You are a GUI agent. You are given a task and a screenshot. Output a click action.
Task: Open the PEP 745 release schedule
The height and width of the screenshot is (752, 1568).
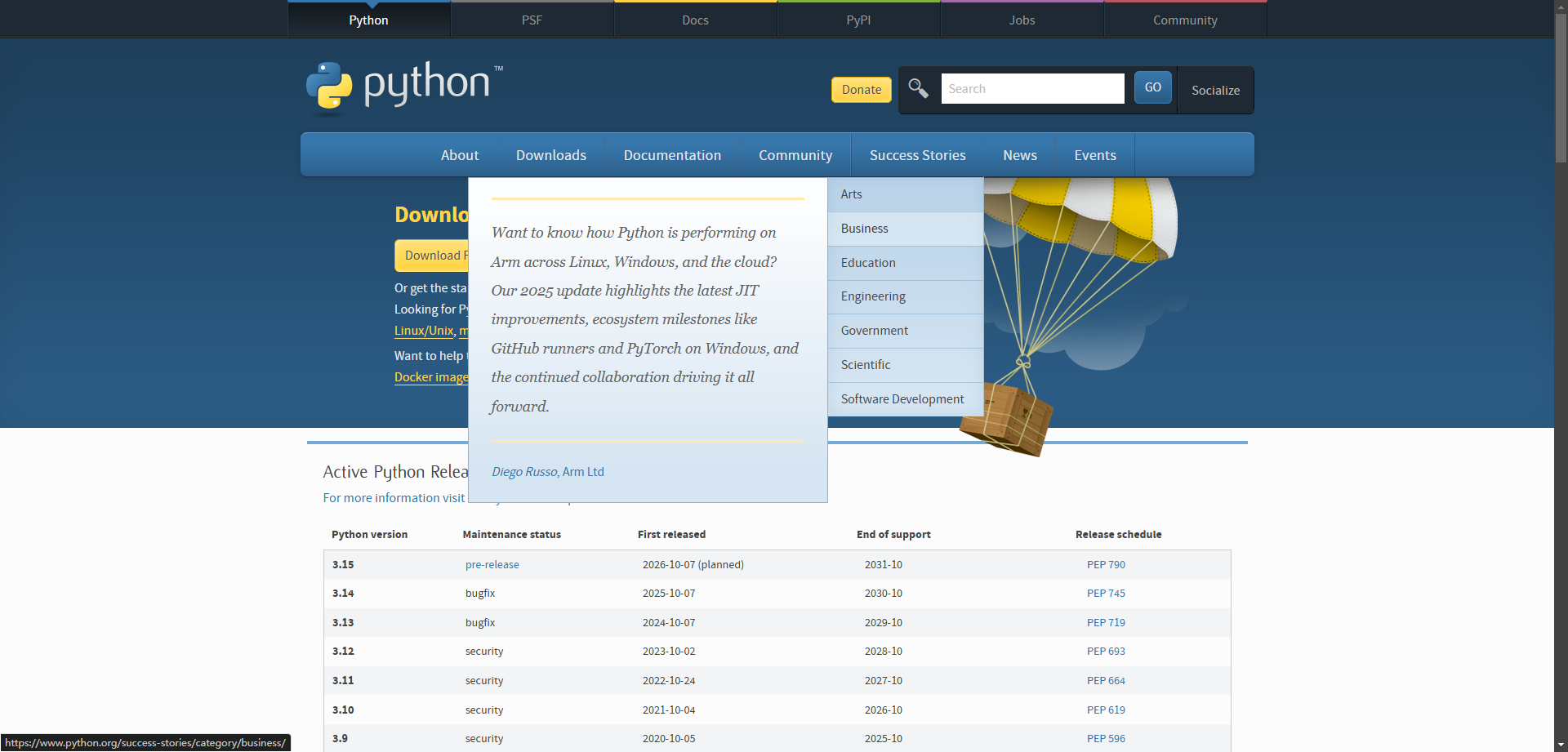click(1106, 594)
